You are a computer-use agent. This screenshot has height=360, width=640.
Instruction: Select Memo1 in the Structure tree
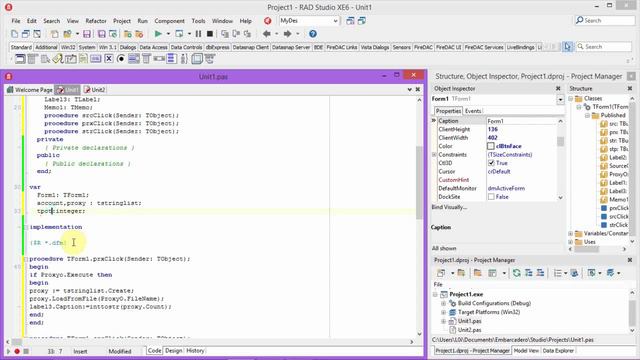(618, 200)
